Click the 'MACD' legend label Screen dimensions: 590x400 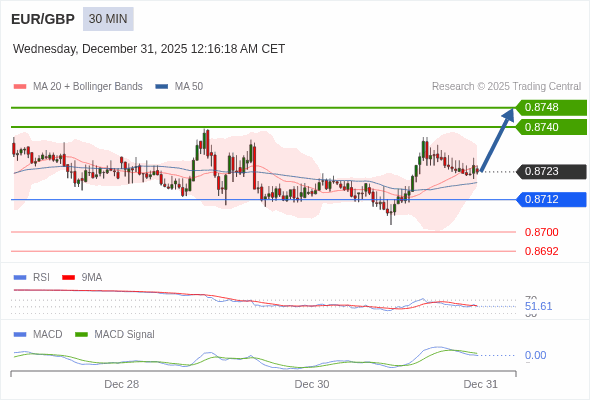click(x=48, y=335)
